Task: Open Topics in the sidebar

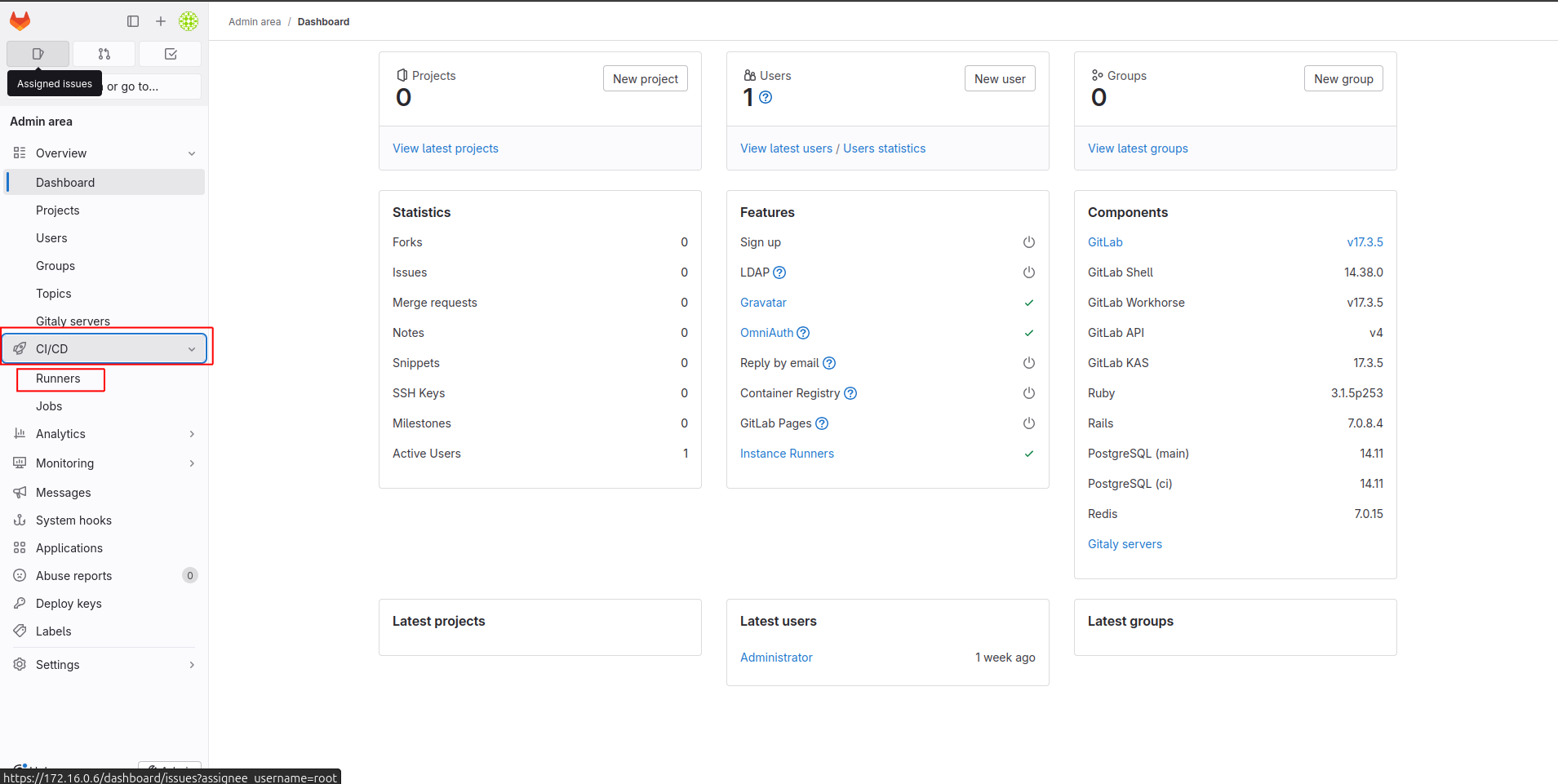Action: pyautogui.click(x=104, y=294)
